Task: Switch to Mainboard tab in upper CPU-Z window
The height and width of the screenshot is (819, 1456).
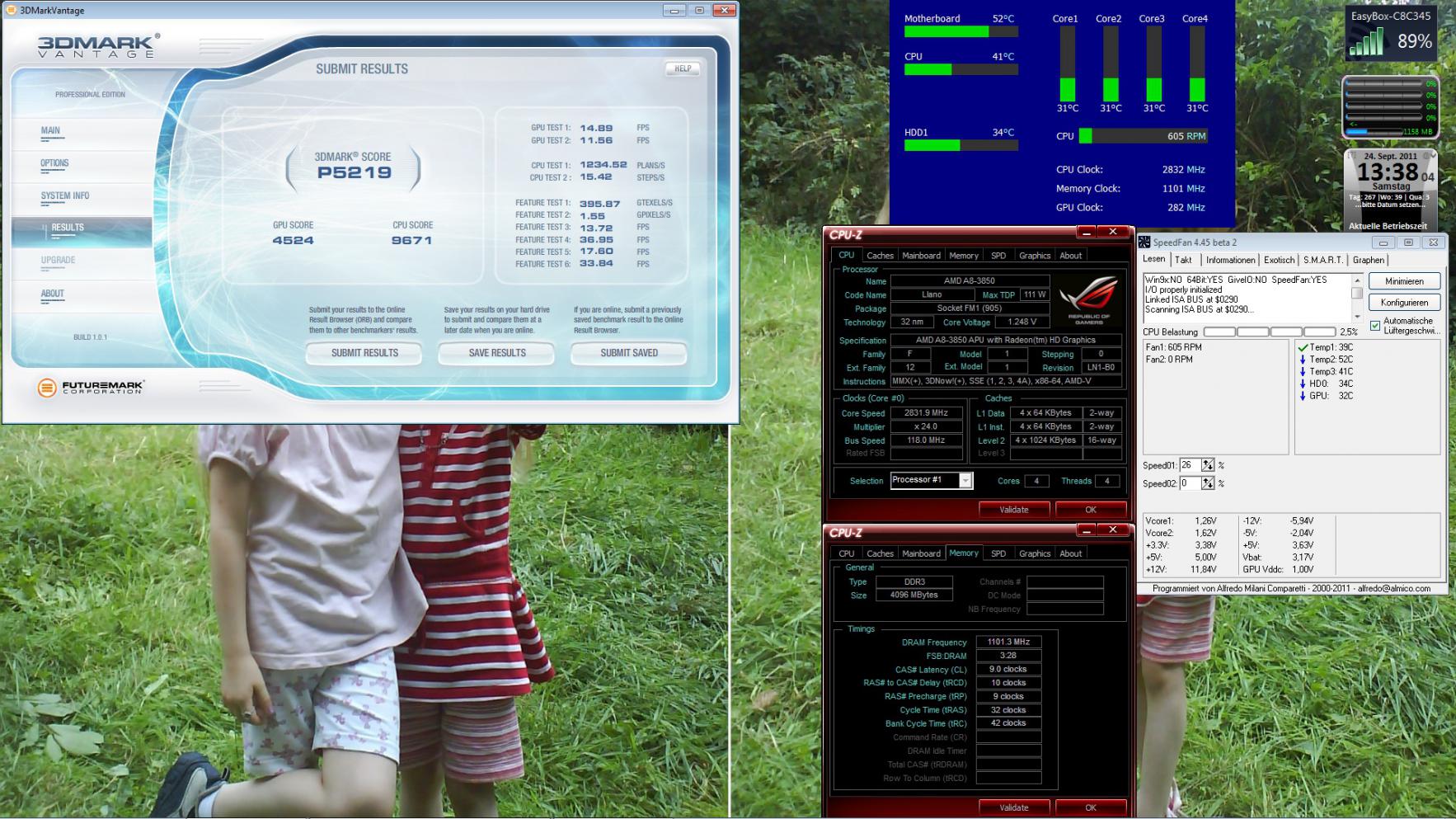Action: click(921, 256)
